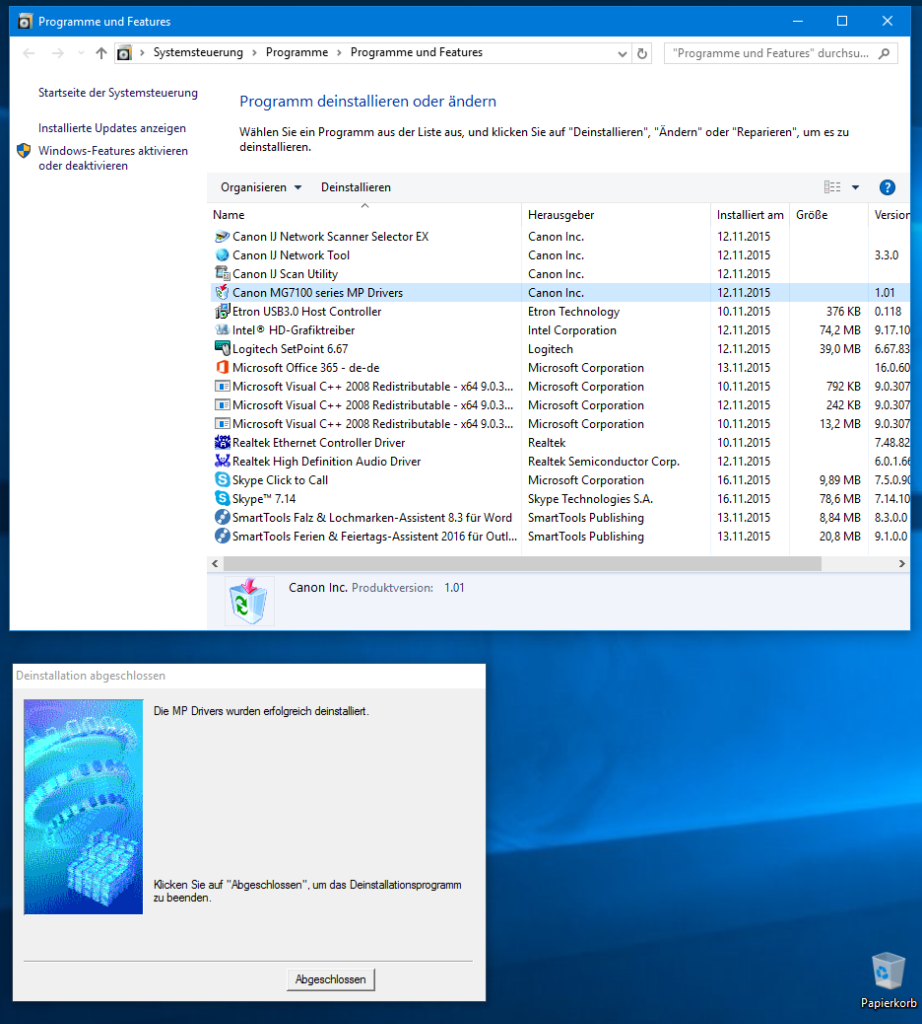The image size is (922, 1024).
Task: Expand the view options dropdown arrow
Action: [x=855, y=187]
